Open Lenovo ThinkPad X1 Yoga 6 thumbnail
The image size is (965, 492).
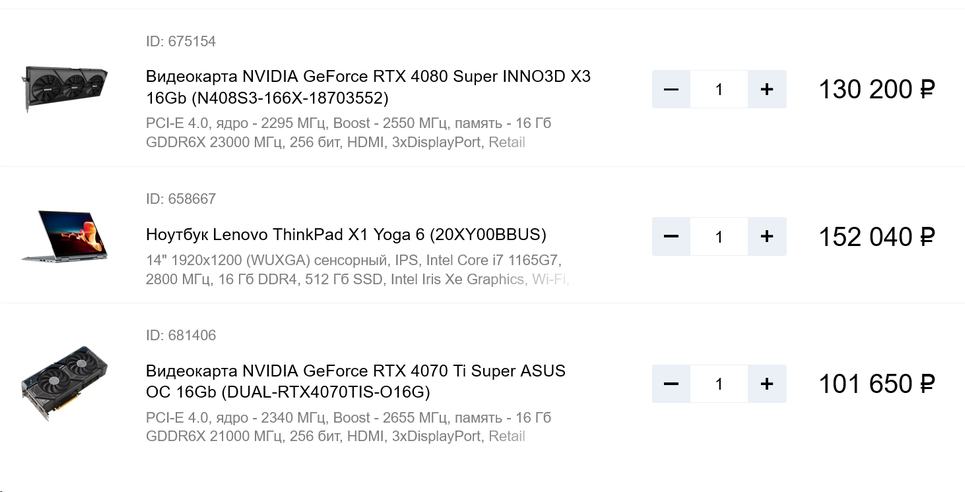65,236
